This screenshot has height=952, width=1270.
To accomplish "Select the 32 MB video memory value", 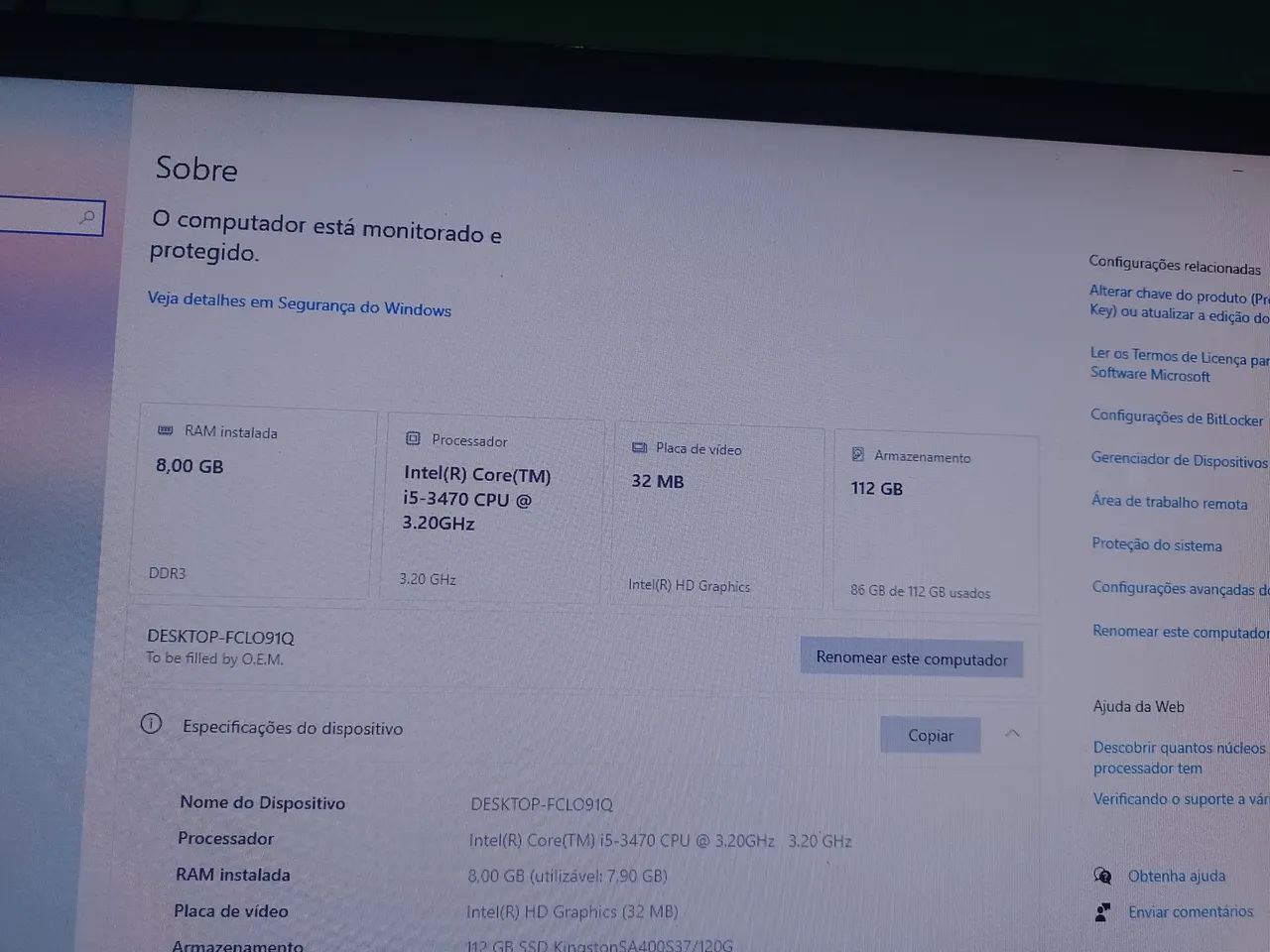I will [658, 481].
